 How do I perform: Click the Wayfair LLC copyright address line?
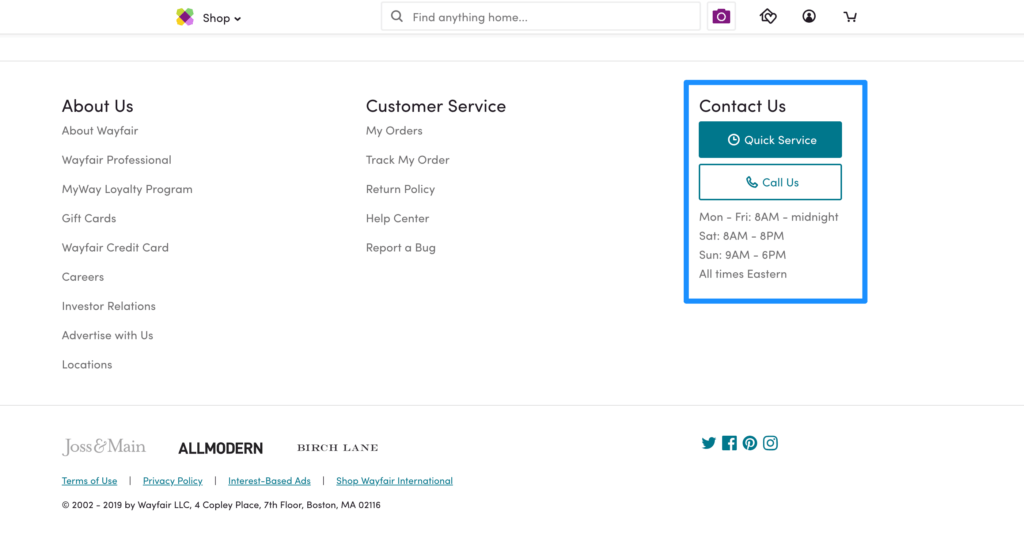tap(221, 505)
